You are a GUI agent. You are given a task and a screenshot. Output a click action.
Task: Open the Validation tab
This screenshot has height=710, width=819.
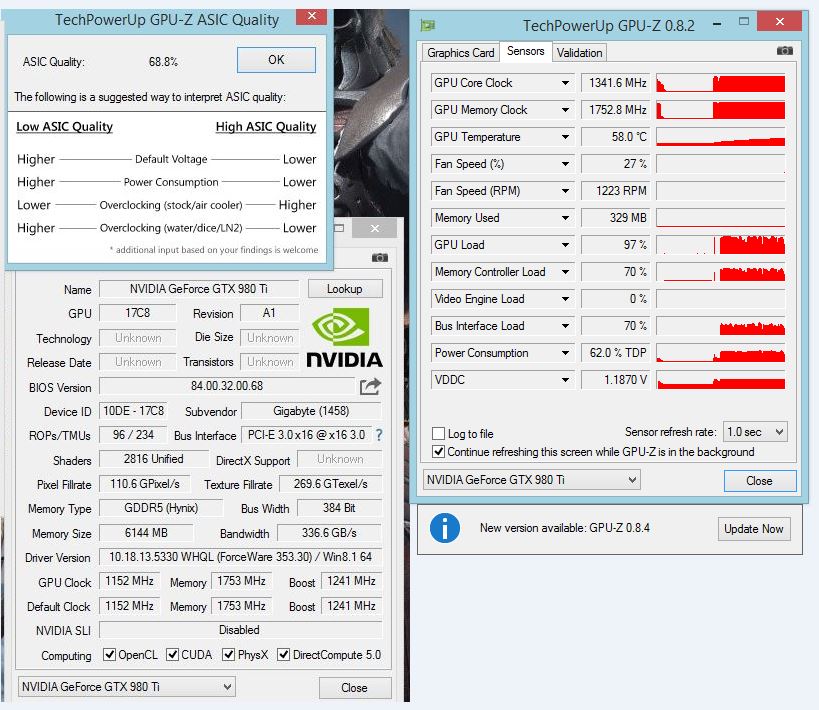579,53
